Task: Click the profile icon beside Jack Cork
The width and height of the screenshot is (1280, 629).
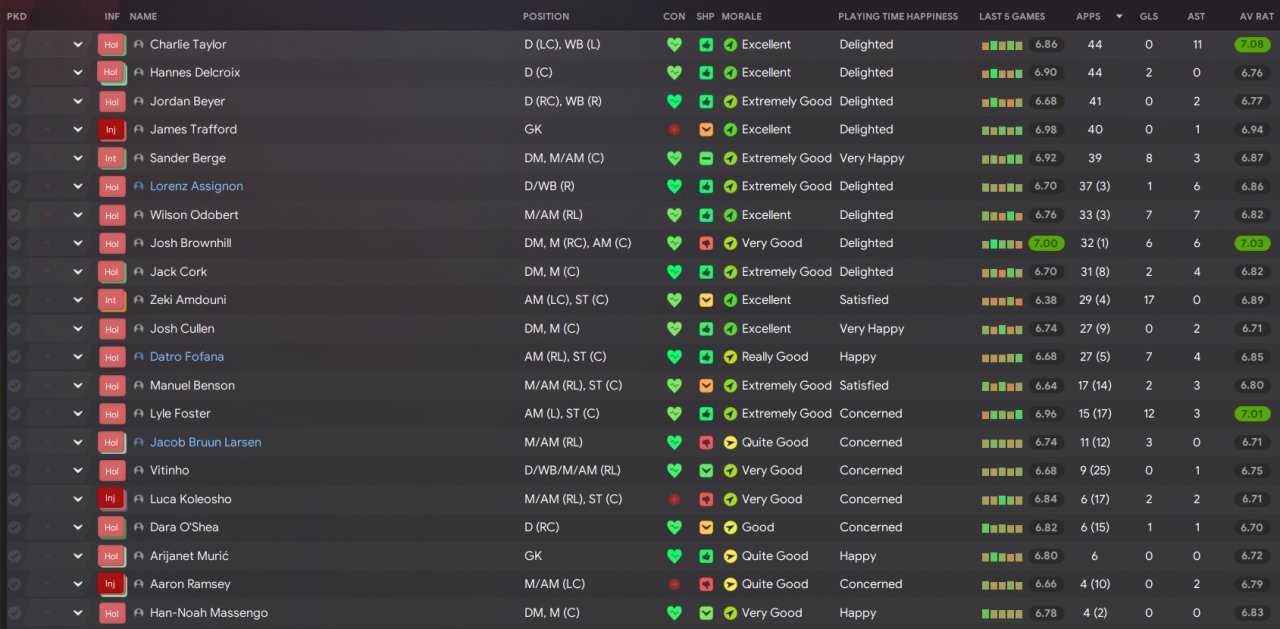Action: pos(139,272)
